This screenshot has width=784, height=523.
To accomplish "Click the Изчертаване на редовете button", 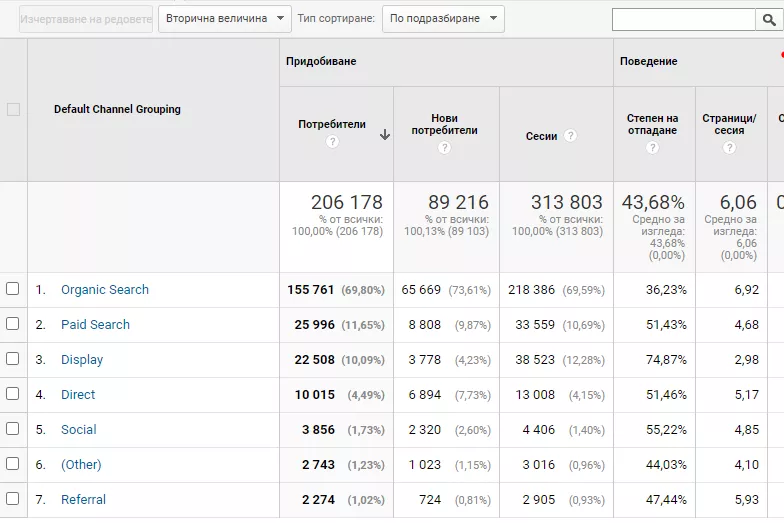I will (x=86, y=20).
